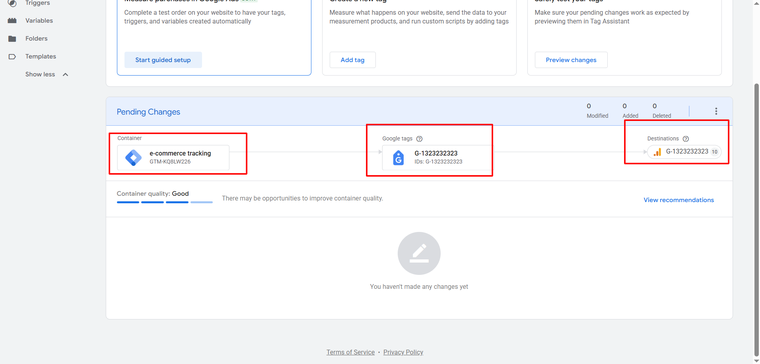The width and height of the screenshot is (760, 364).
Task: Click the Pending Changes heading
Action: point(148,112)
